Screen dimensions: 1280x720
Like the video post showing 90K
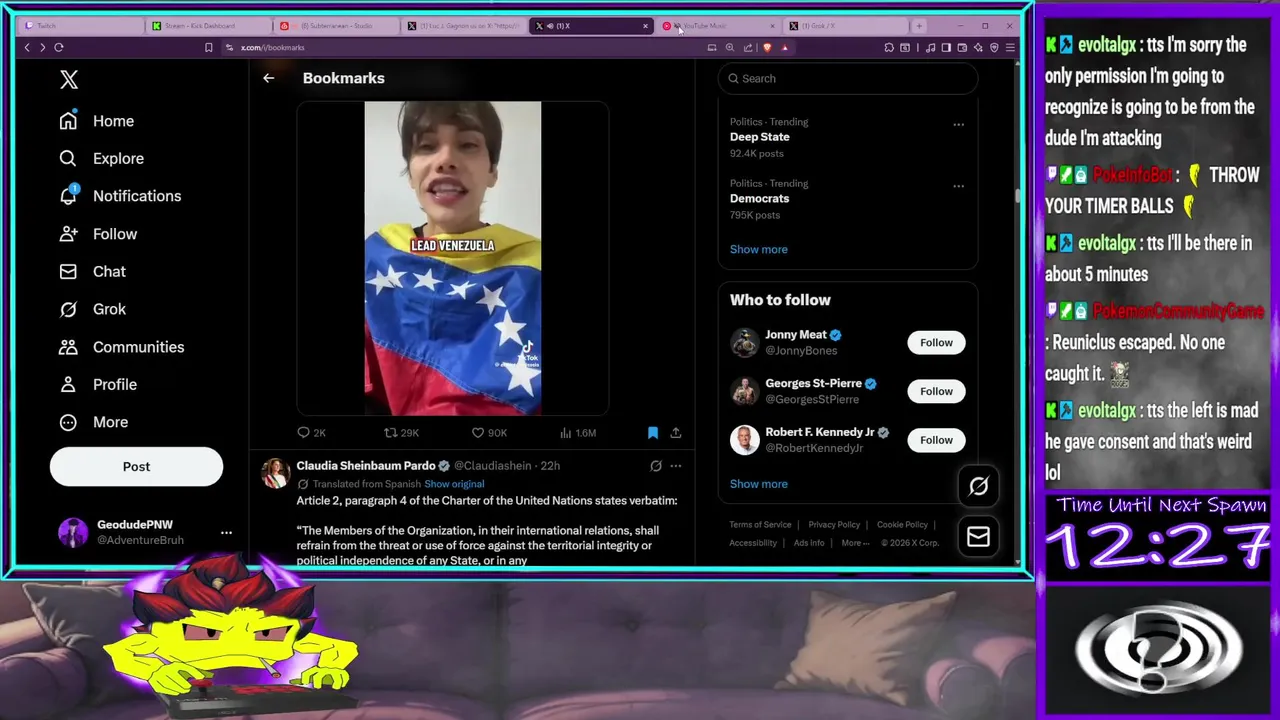[x=489, y=433]
